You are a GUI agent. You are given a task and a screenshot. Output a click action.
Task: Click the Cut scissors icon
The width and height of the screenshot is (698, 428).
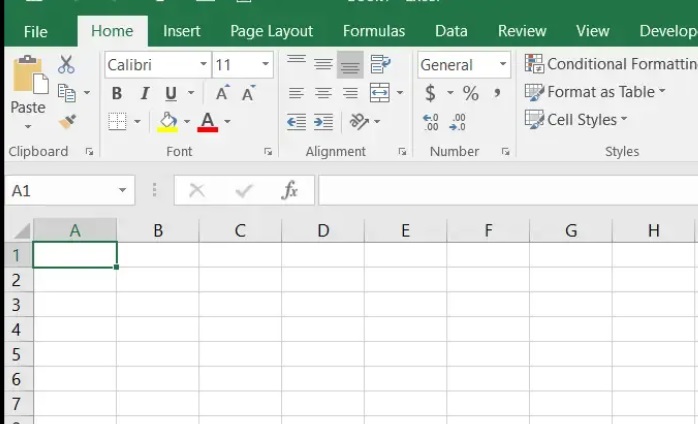[66, 65]
